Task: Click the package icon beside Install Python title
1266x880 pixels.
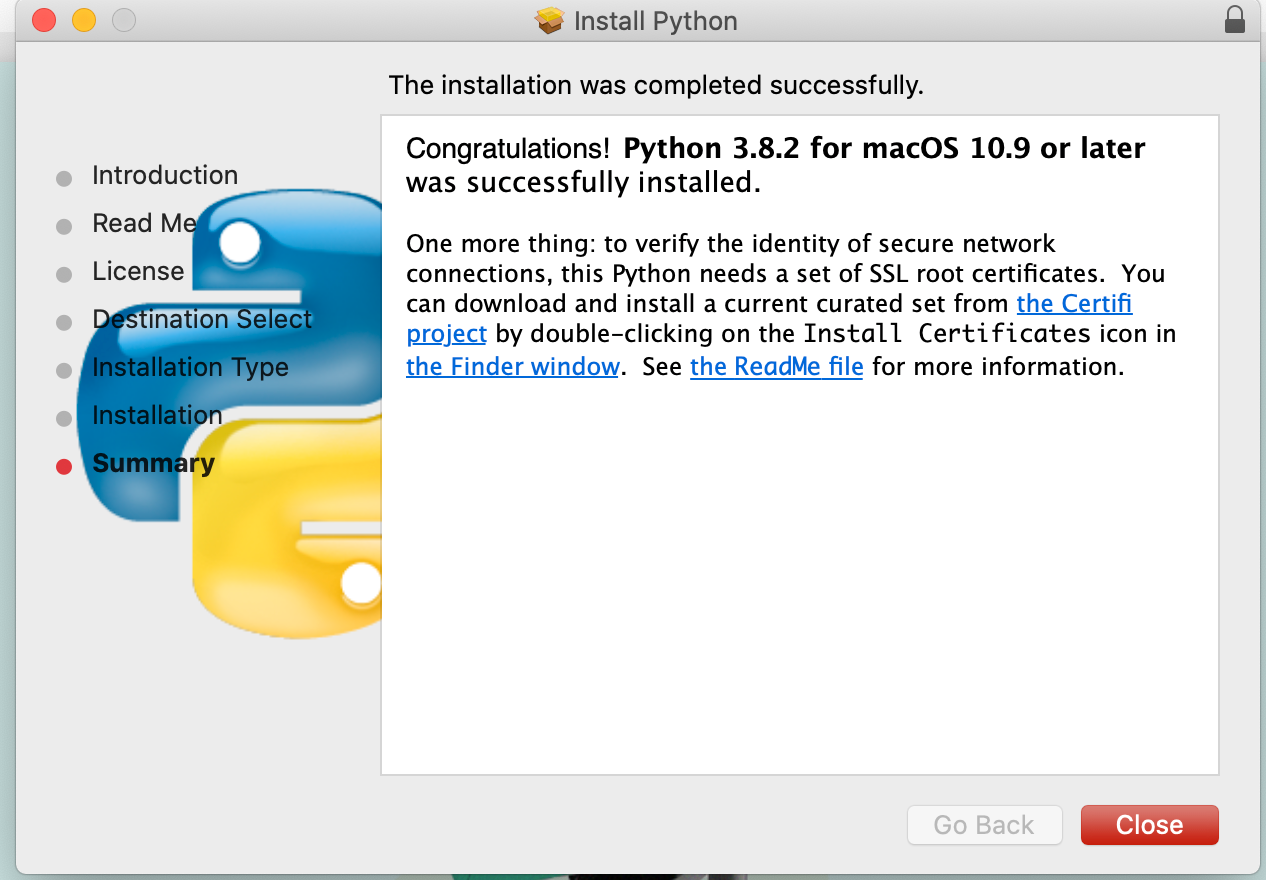Action: [x=550, y=20]
